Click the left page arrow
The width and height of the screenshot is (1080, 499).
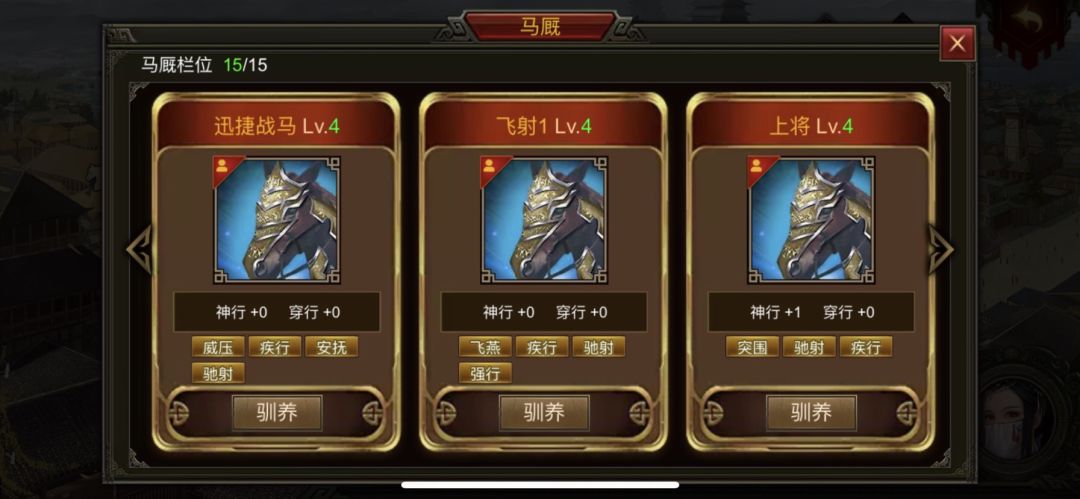139,250
